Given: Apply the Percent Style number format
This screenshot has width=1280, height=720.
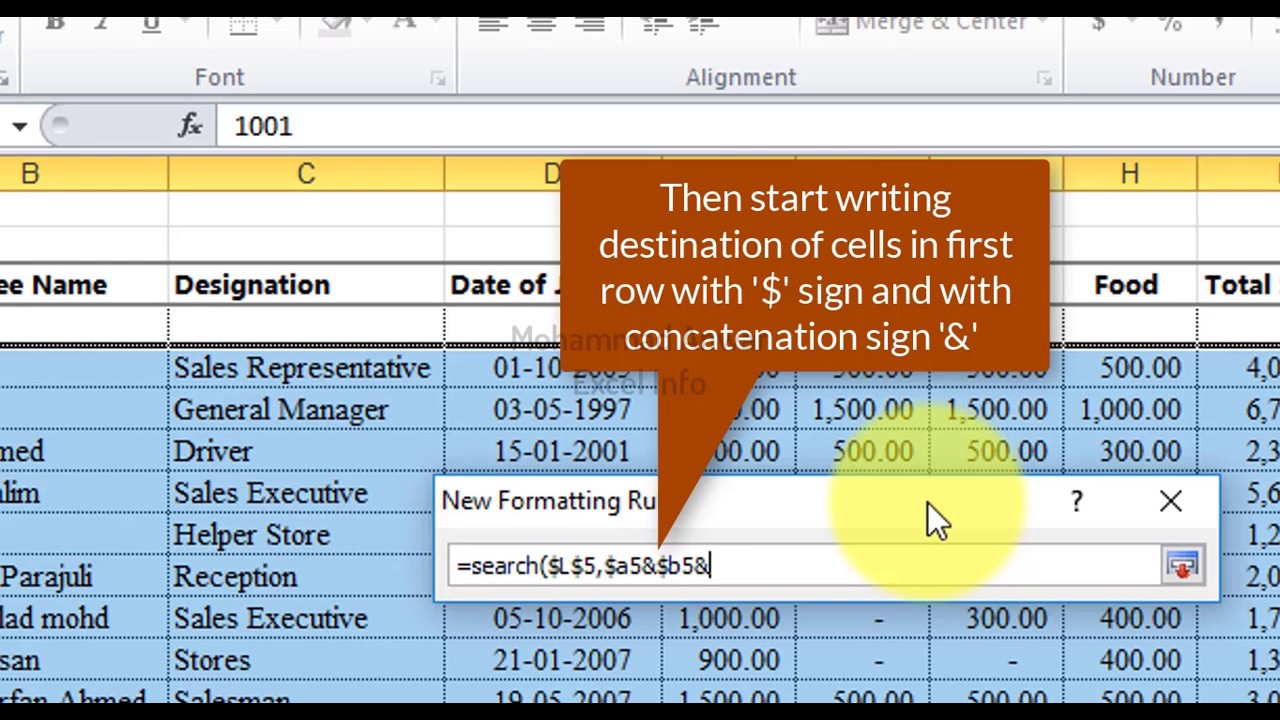Looking at the screenshot, I should 1169,24.
